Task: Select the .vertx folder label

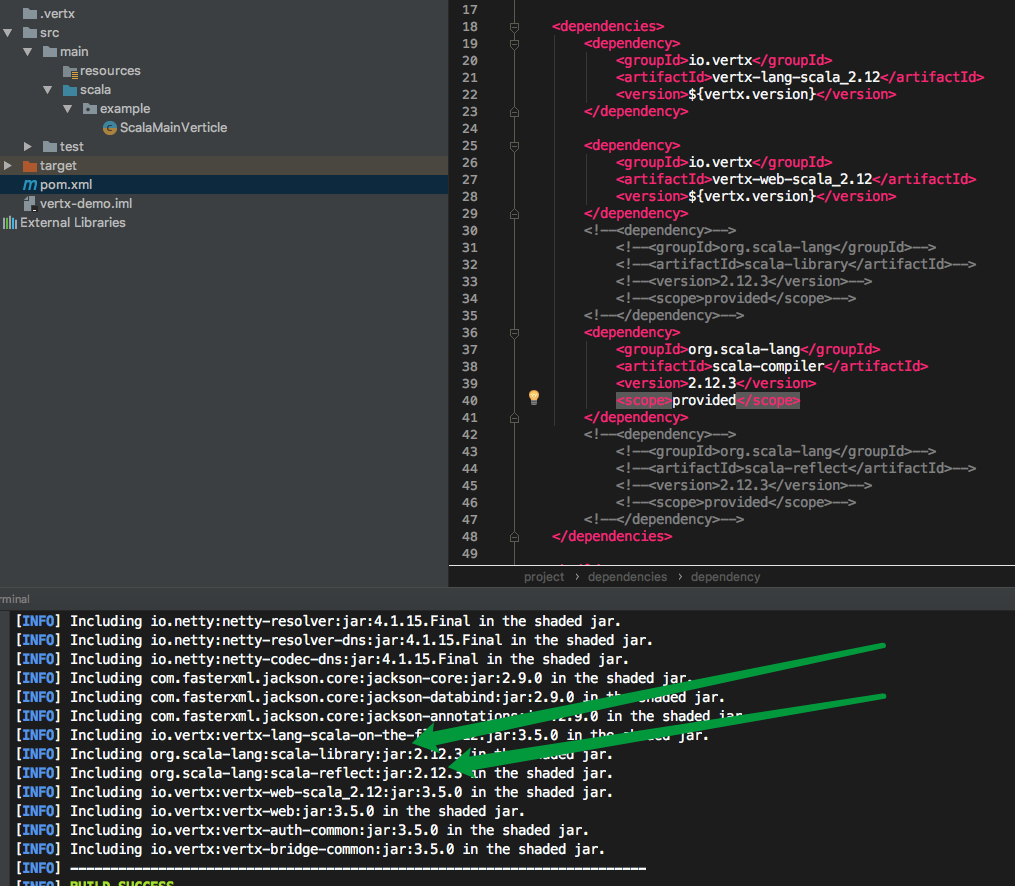Action: (57, 14)
